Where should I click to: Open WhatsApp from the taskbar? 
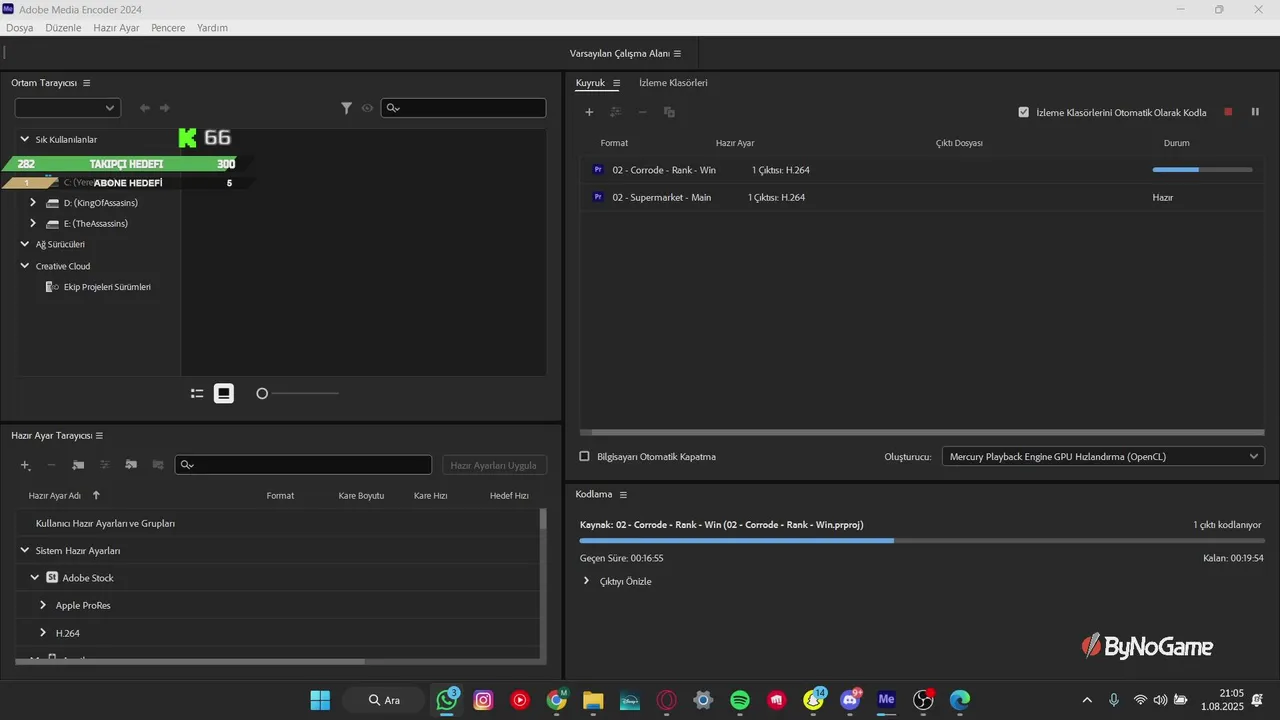click(x=446, y=700)
